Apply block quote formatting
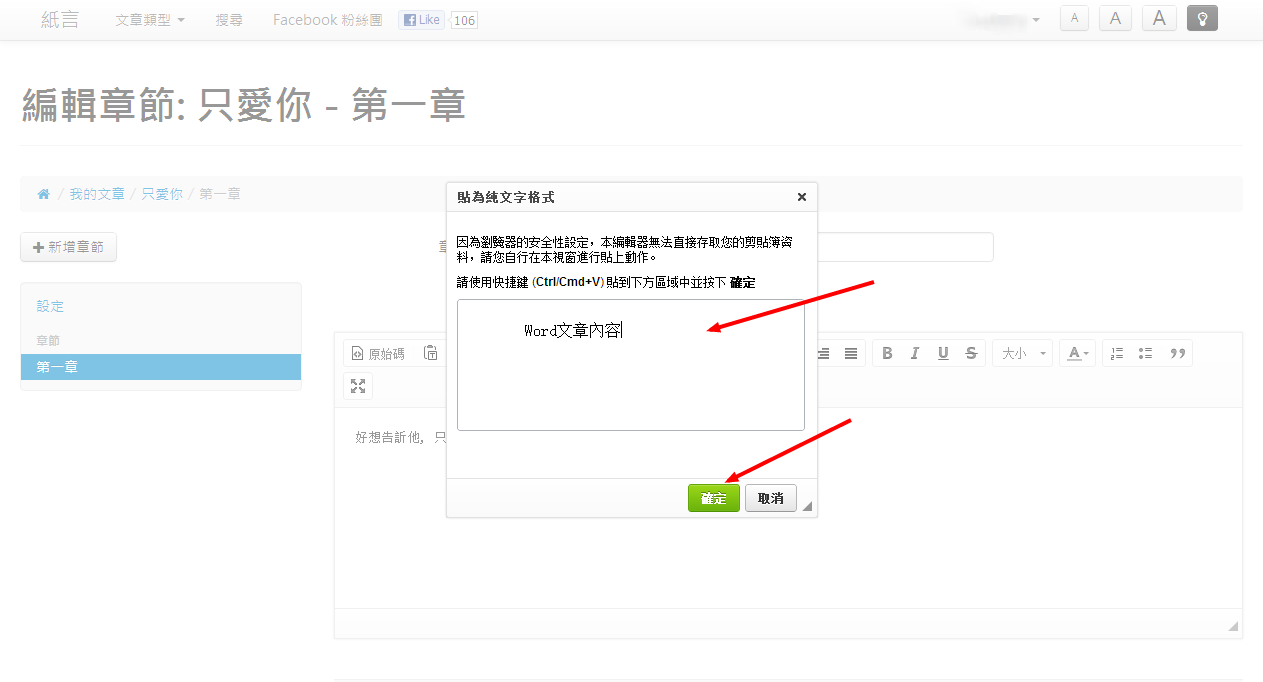 click(x=1177, y=353)
